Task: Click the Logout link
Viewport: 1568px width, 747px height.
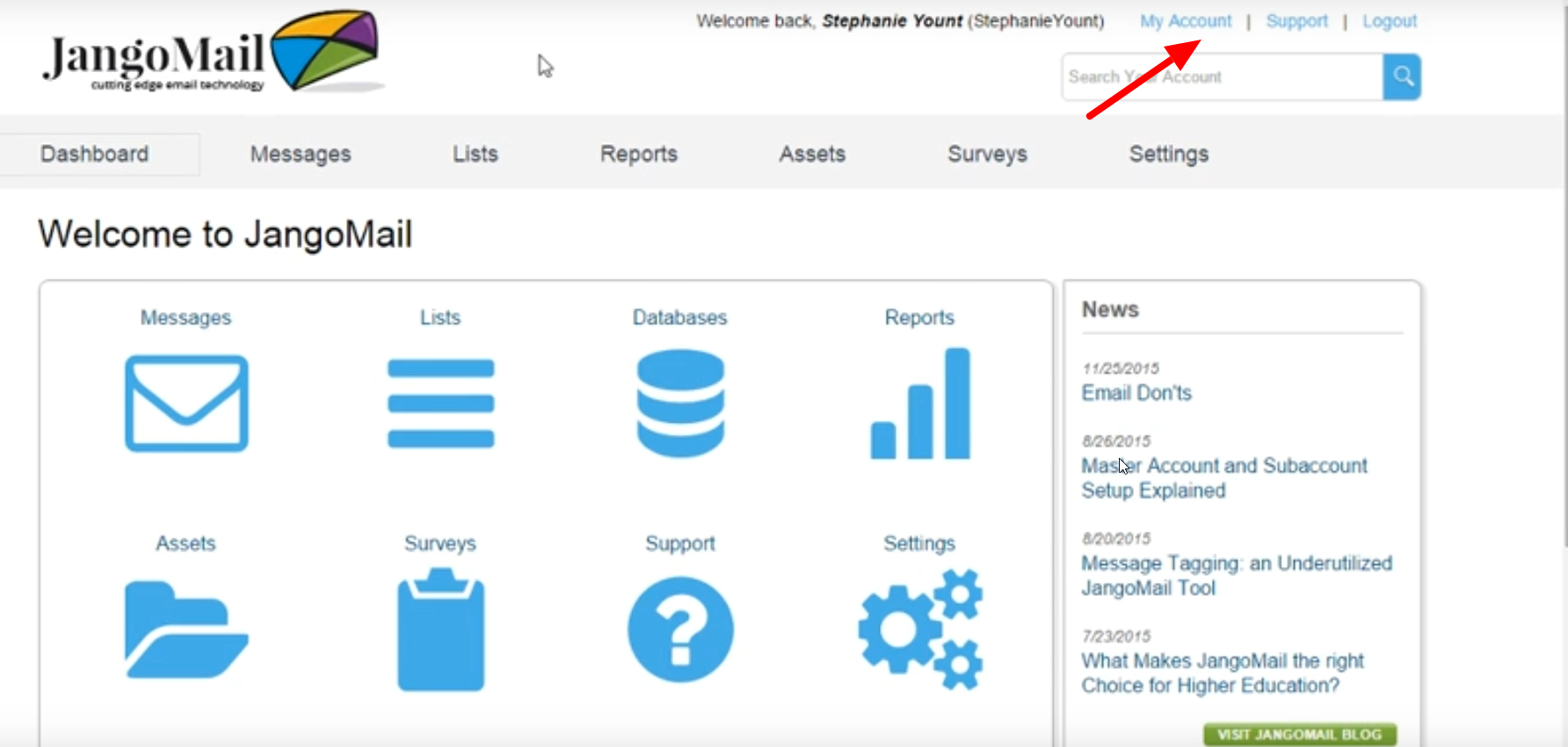Action: 1390,21
